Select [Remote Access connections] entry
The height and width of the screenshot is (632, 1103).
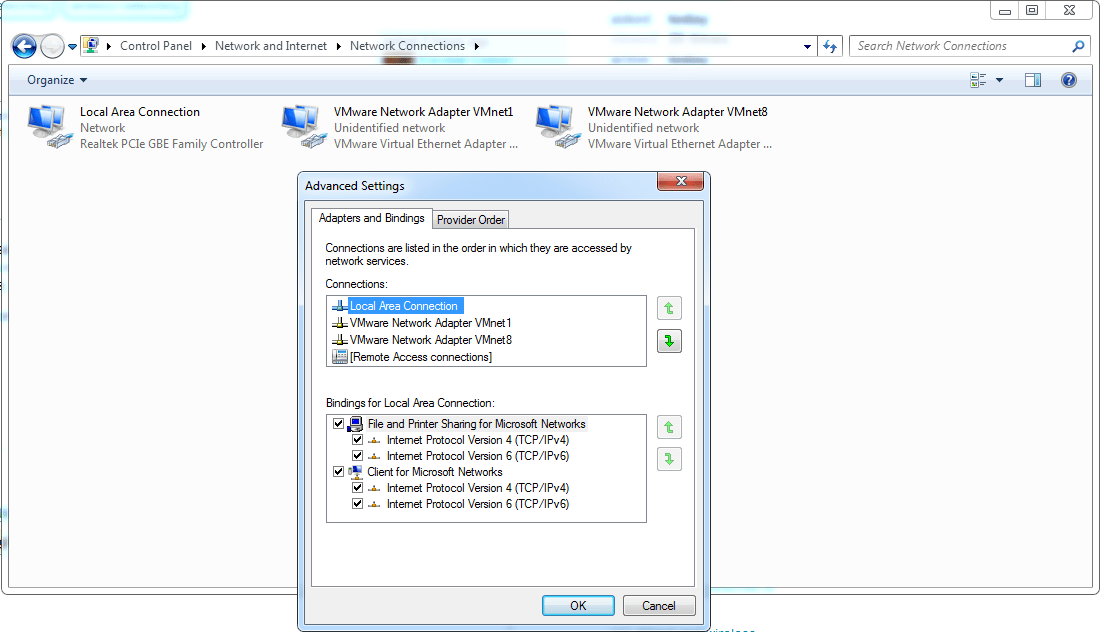pyautogui.click(x=421, y=357)
